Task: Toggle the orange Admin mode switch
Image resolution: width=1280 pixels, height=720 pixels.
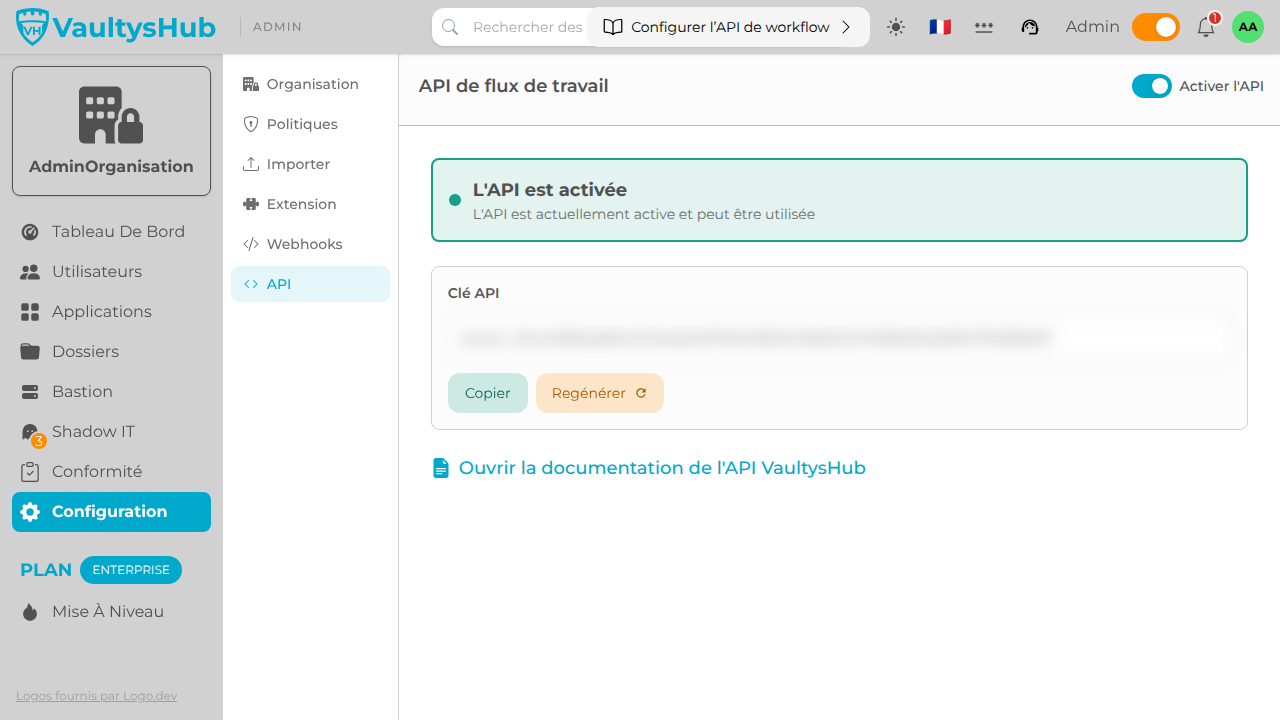Action: point(1156,27)
